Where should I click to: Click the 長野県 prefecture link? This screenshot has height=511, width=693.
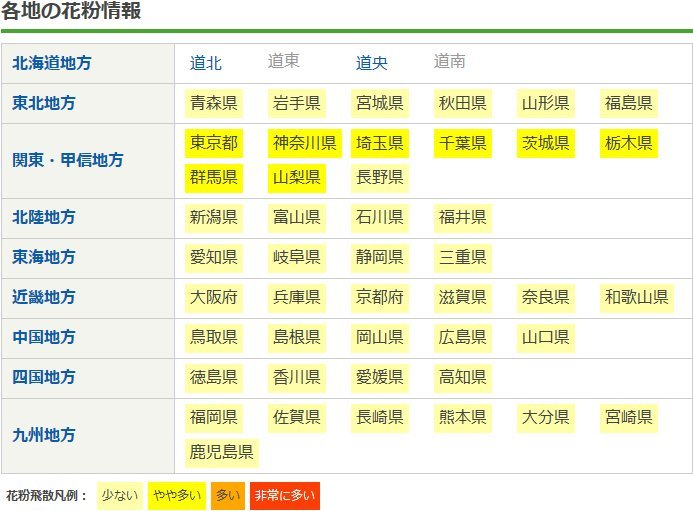[x=380, y=178]
